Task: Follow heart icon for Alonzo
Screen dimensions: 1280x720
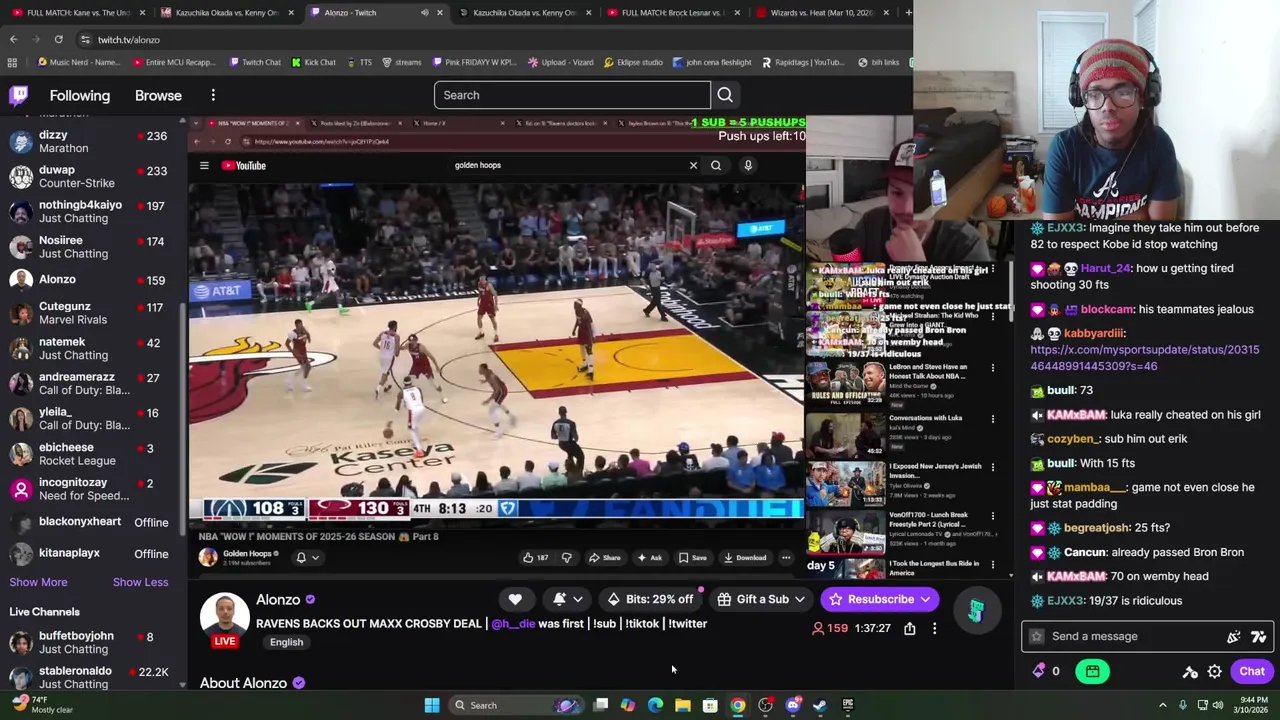Action: tap(515, 599)
